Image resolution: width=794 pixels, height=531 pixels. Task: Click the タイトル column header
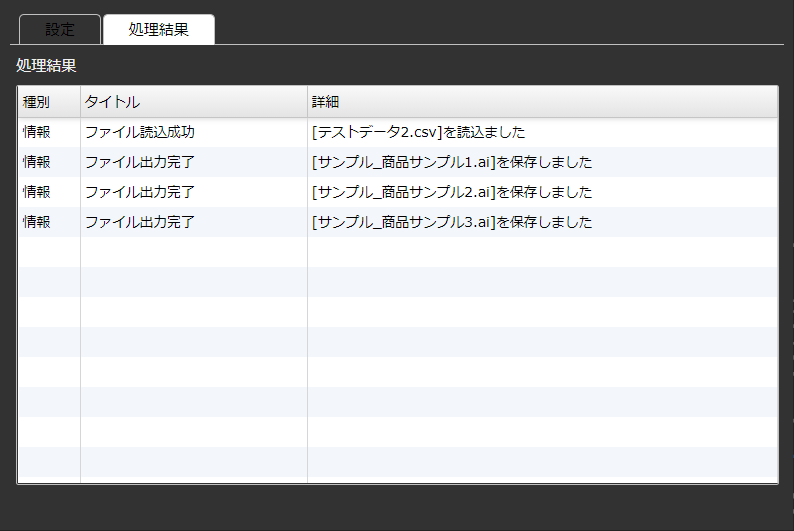tap(193, 102)
